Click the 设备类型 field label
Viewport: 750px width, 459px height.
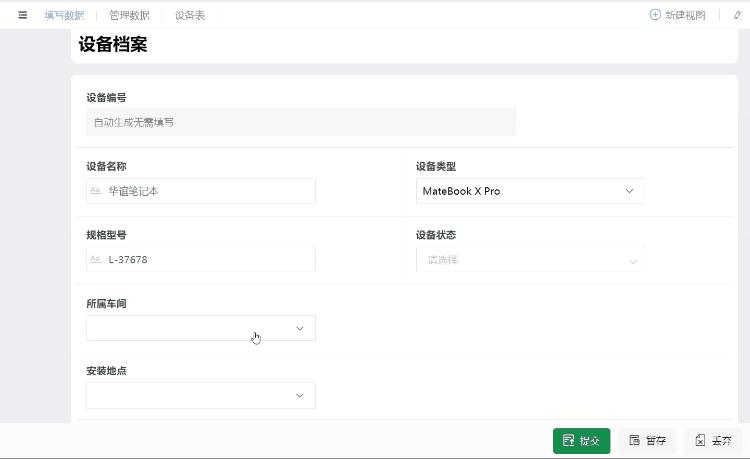pyautogui.click(x=436, y=166)
